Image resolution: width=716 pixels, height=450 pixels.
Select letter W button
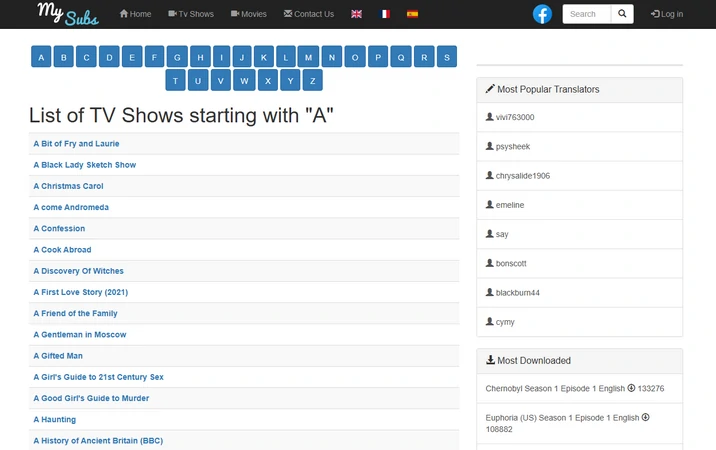coord(244,80)
